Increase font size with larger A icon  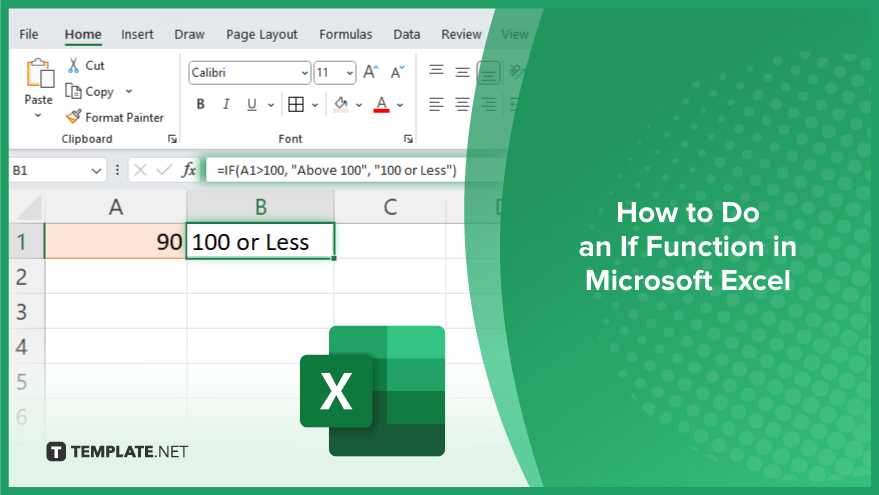pos(371,72)
